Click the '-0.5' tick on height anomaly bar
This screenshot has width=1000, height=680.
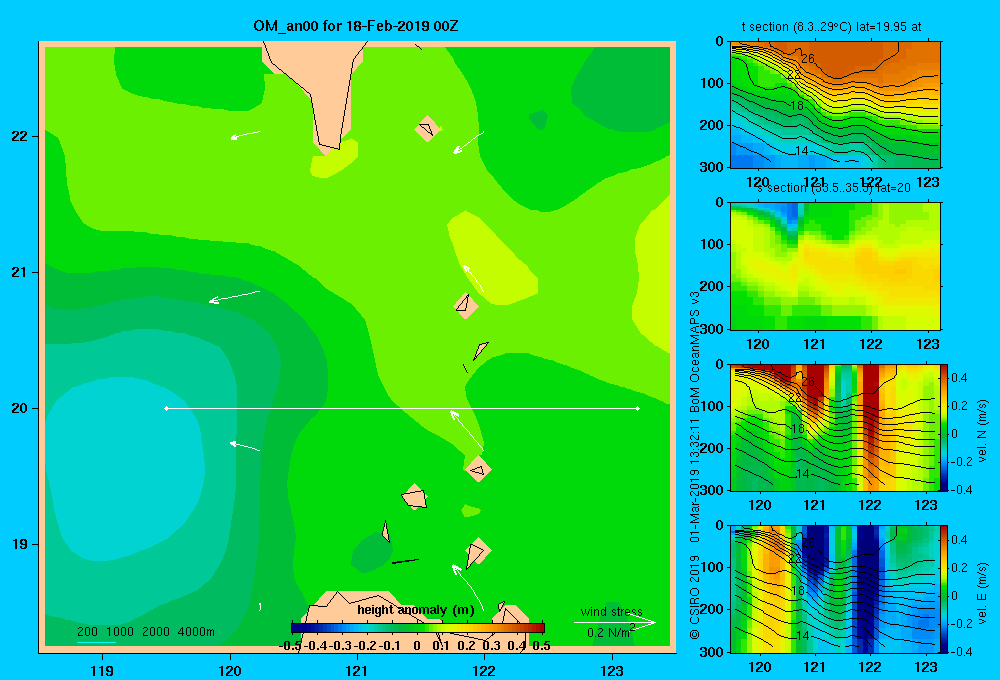pyautogui.click(x=290, y=646)
